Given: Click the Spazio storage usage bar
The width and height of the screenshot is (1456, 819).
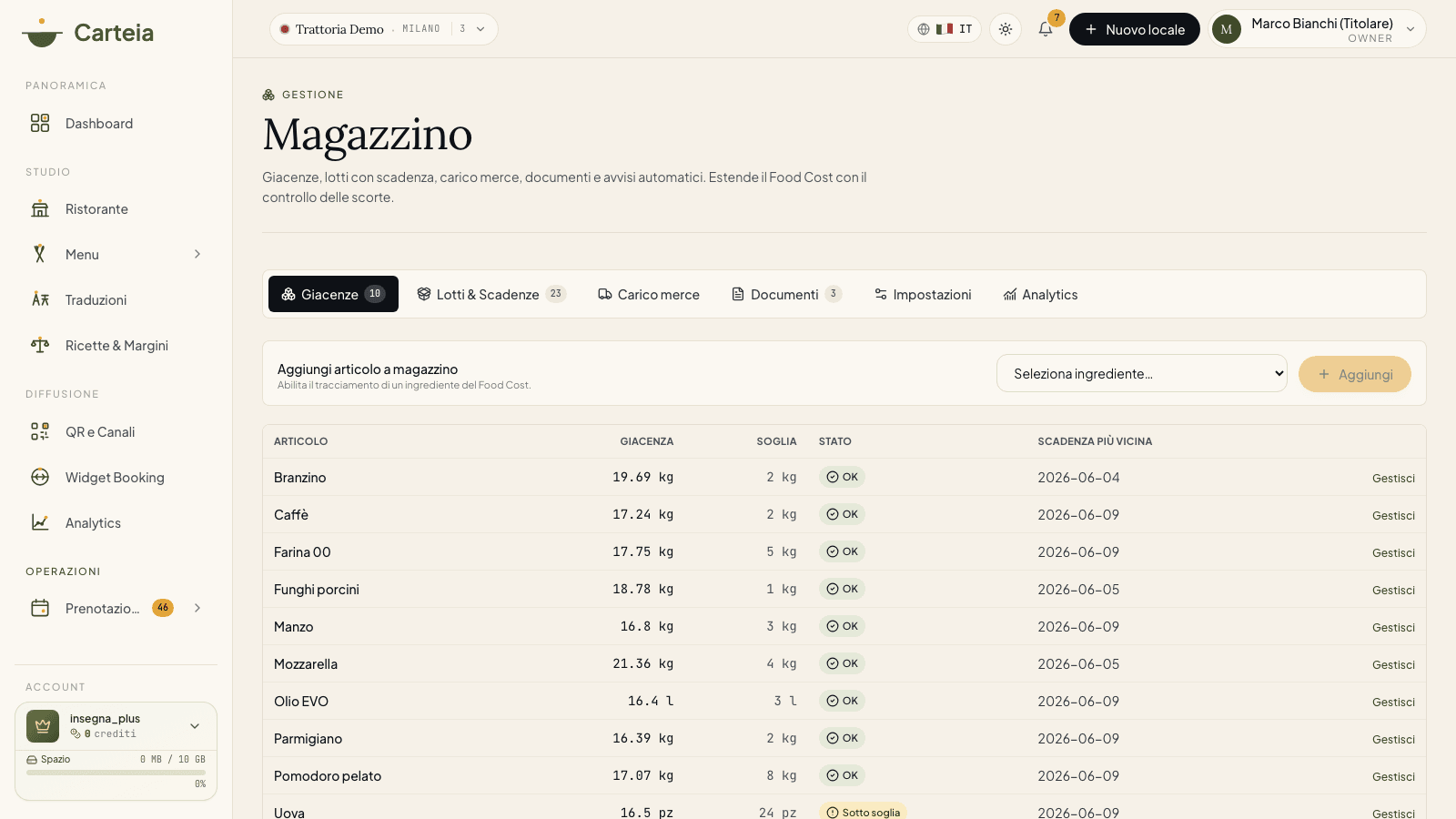Looking at the screenshot, I should 116,773.
